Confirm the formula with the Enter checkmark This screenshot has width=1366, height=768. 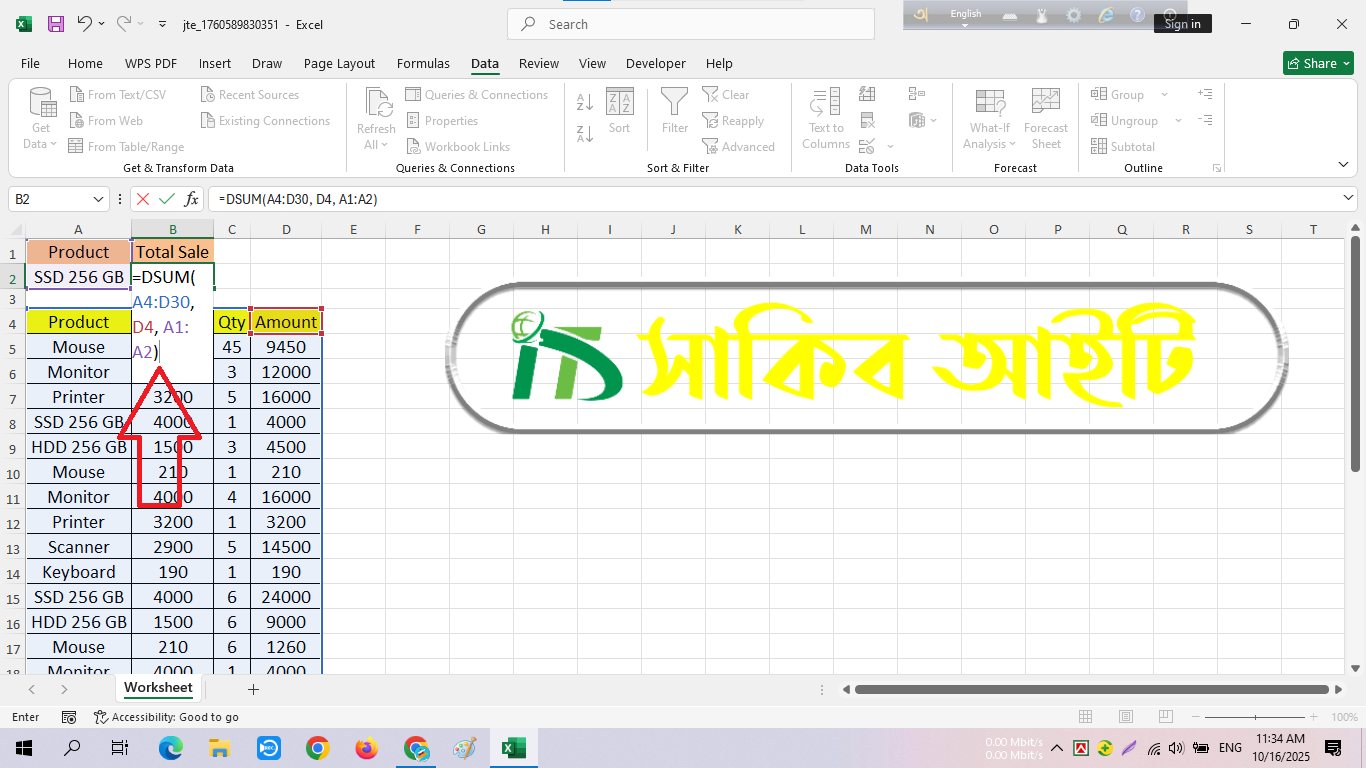167,199
